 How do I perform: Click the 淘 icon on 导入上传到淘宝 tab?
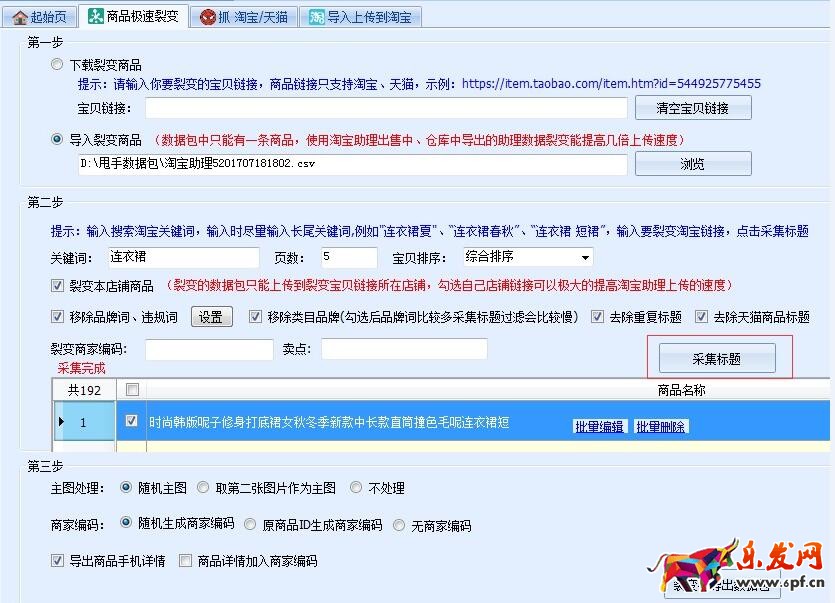(x=317, y=18)
